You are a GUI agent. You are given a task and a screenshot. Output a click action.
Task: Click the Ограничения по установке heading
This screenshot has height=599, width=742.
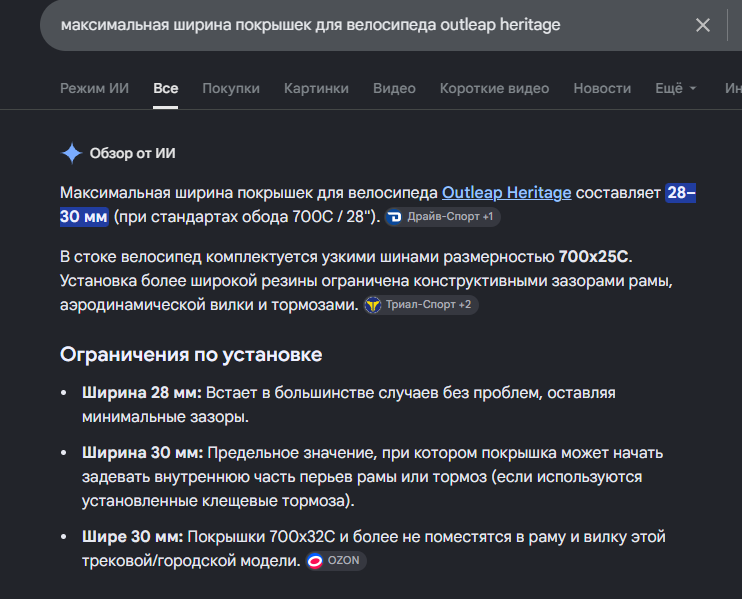(x=191, y=354)
